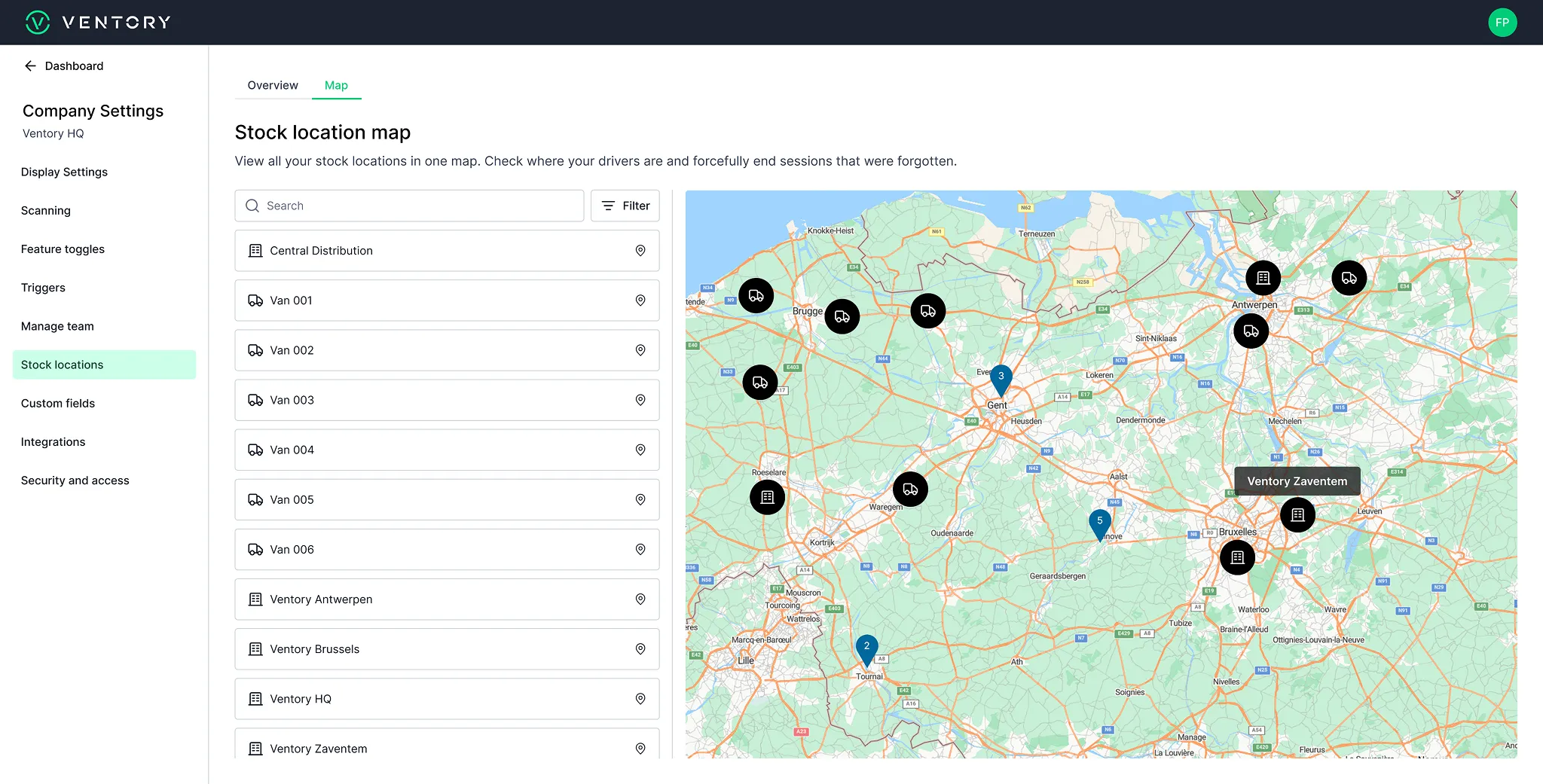Select the Van 004 row

point(447,450)
